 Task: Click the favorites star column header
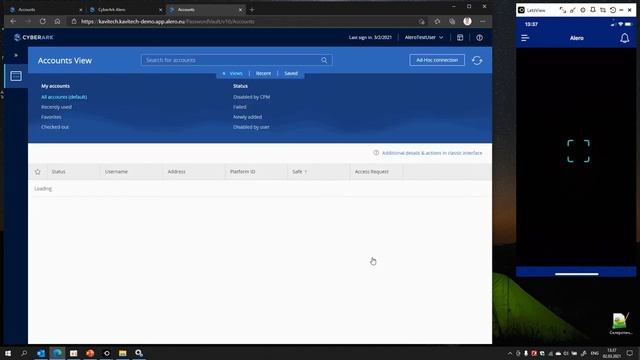pyautogui.click(x=38, y=172)
